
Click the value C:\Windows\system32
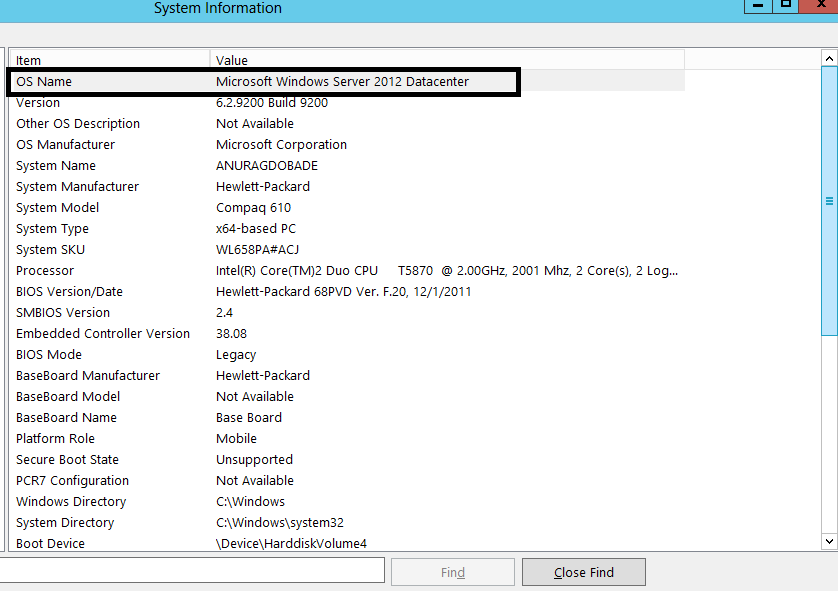pyautogui.click(x=280, y=523)
